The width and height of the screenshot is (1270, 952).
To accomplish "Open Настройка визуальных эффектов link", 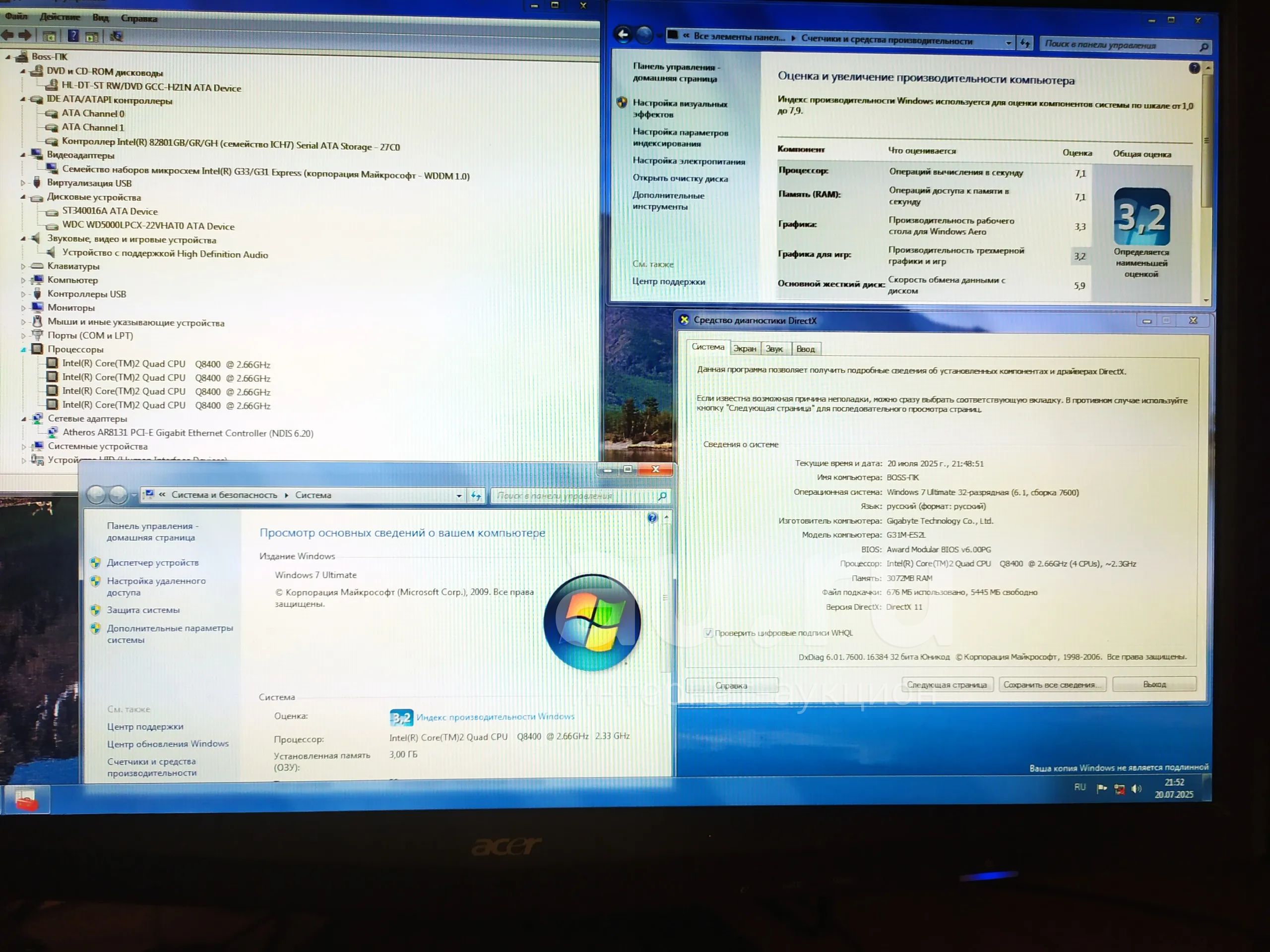I will click(679, 109).
